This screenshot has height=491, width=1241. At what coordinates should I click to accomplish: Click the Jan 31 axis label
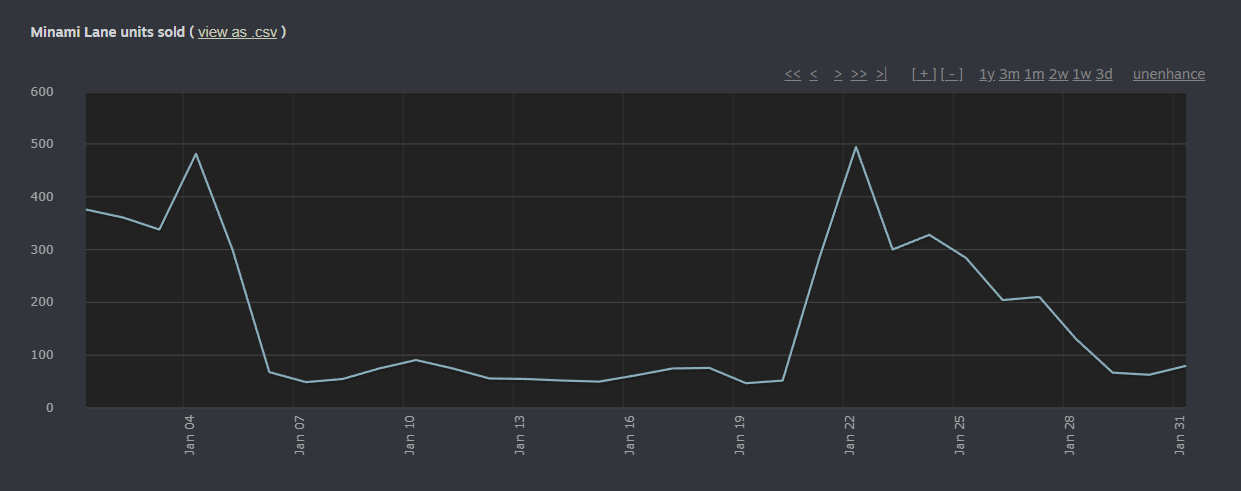coord(1180,435)
